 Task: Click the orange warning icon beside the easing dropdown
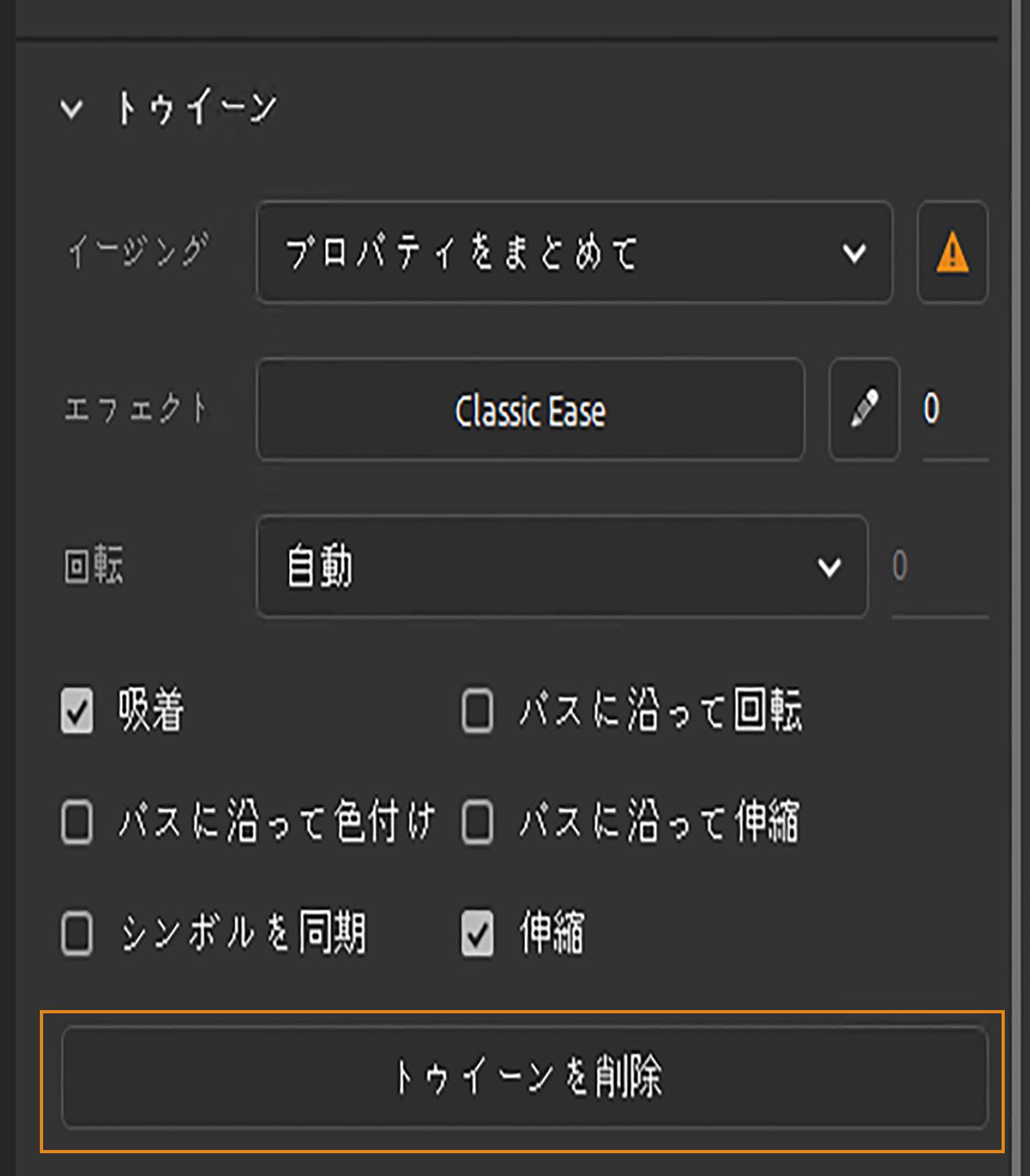(952, 253)
